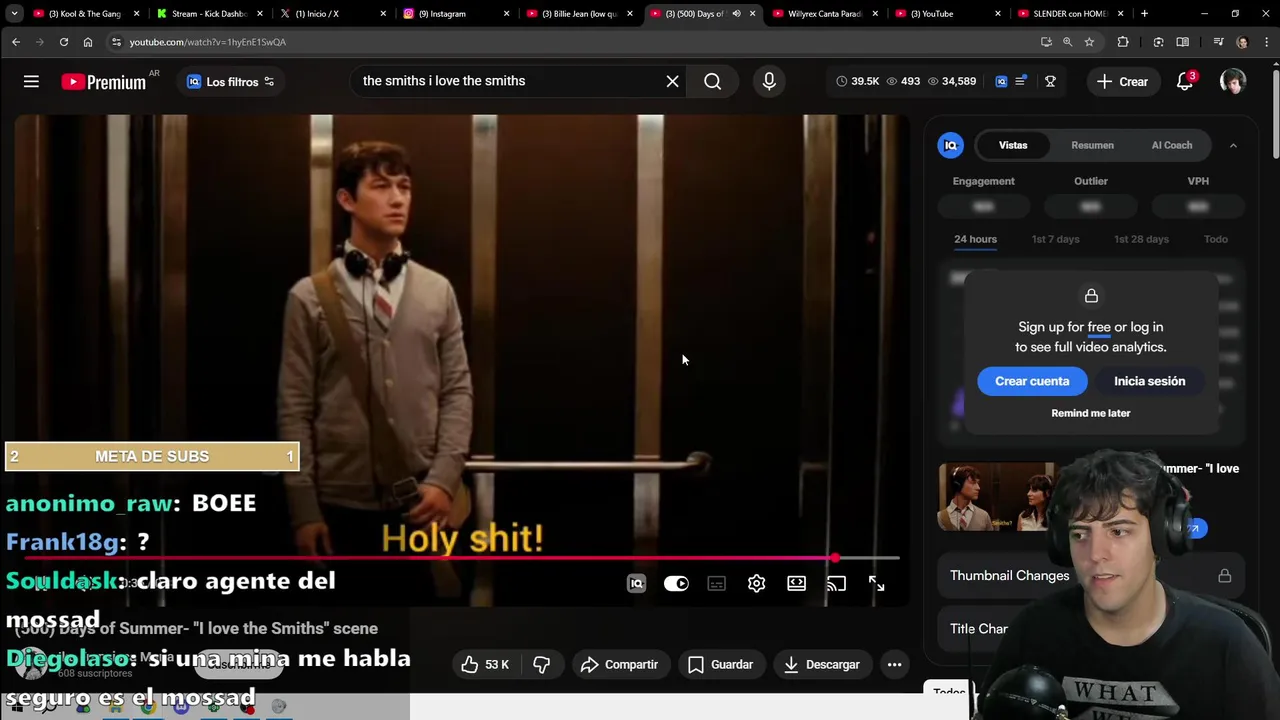Click vidIQ icon in player controls

[x=636, y=584]
